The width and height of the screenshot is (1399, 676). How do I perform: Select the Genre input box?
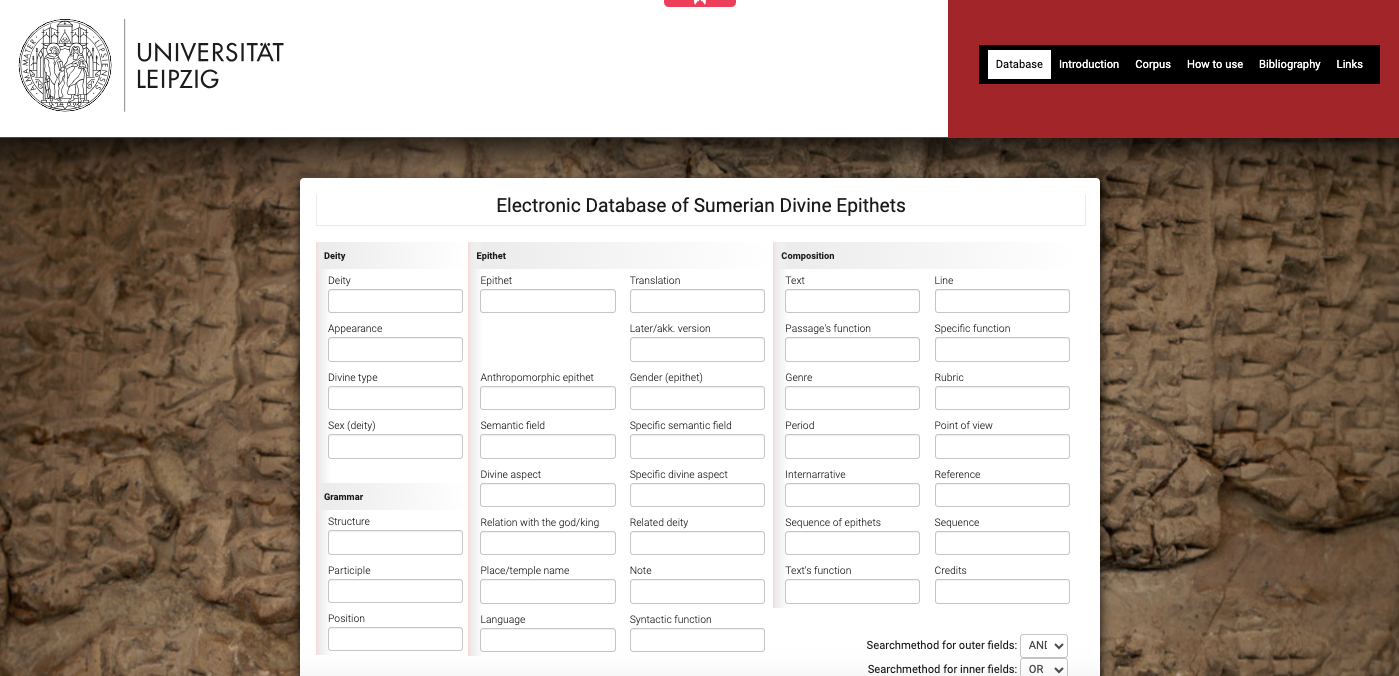pyautogui.click(x=852, y=398)
